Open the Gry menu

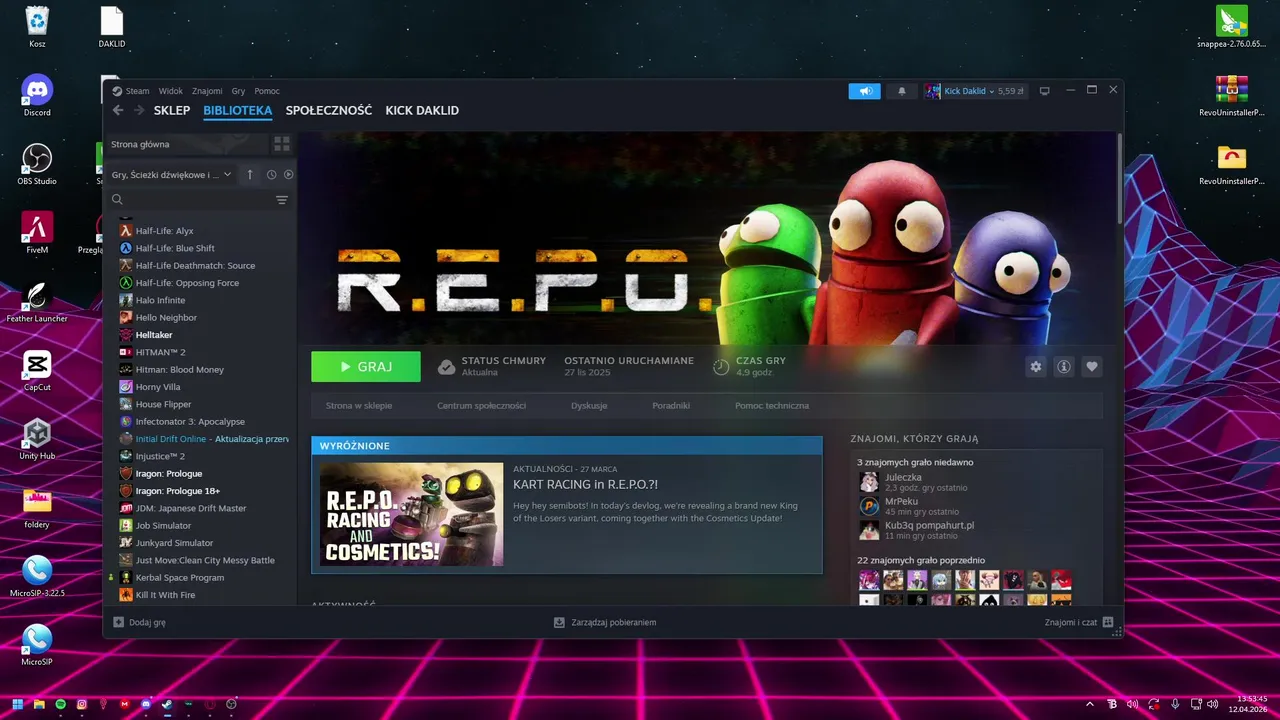pyautogui.click(x=238, y=91)
